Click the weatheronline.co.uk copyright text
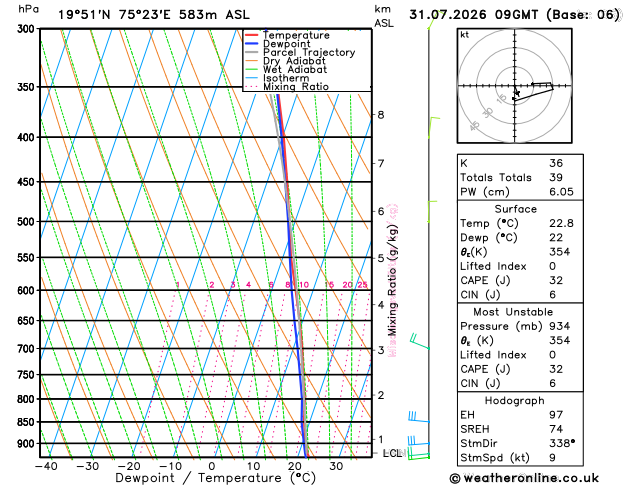 (x=524, y=478)
